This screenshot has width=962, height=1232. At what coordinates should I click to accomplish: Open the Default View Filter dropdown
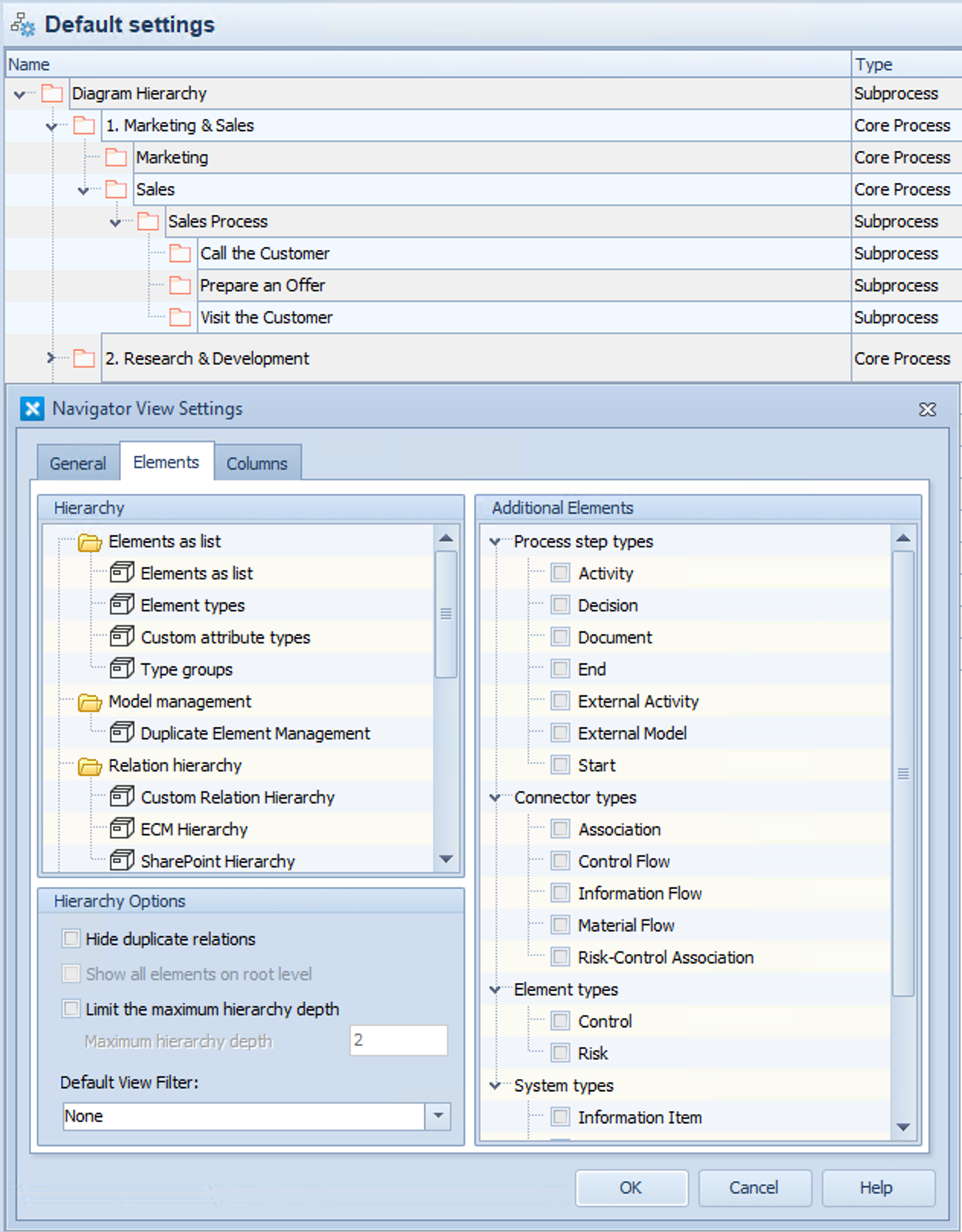pyautogui.click(x=438, y=1116)
